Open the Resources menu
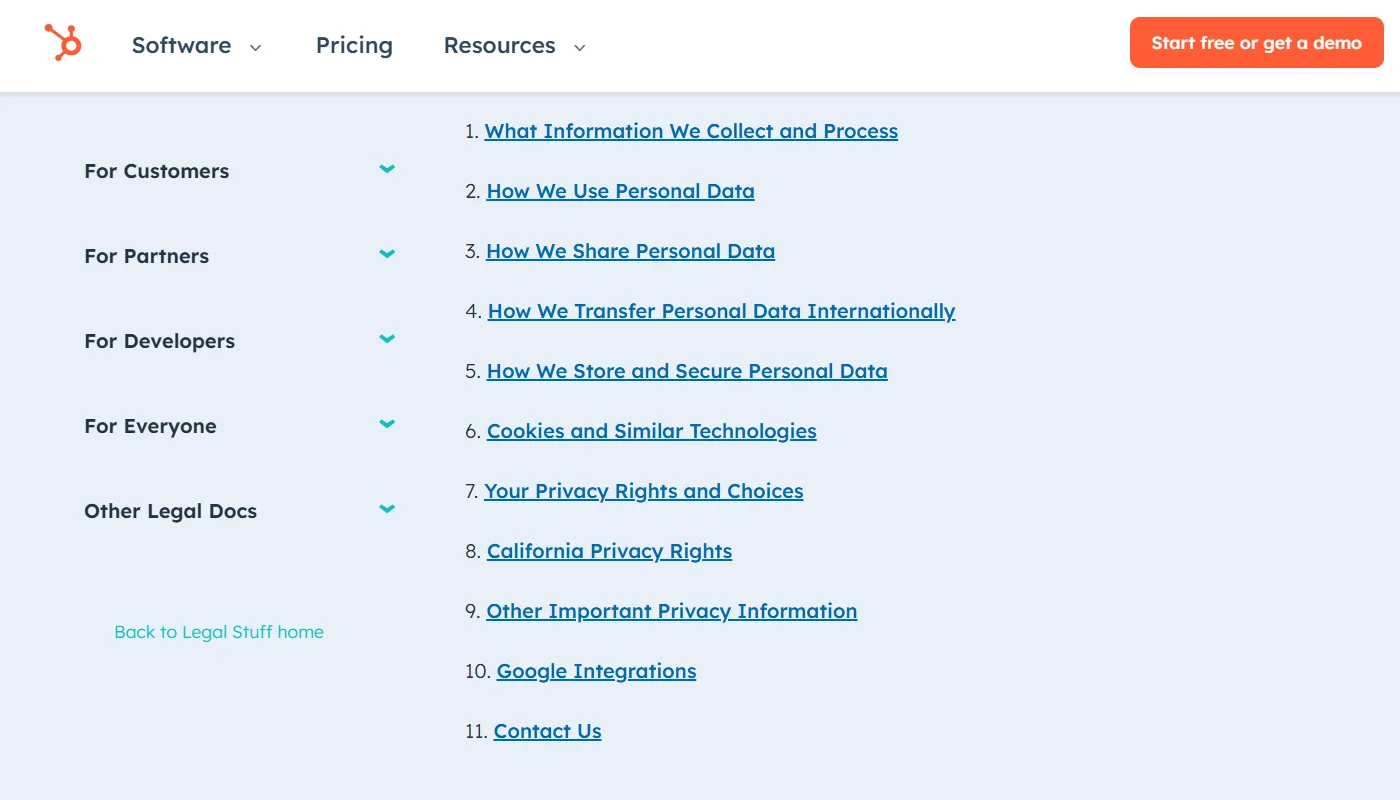This screenshot has height=800, width=1400. click(x=499, y=45)
